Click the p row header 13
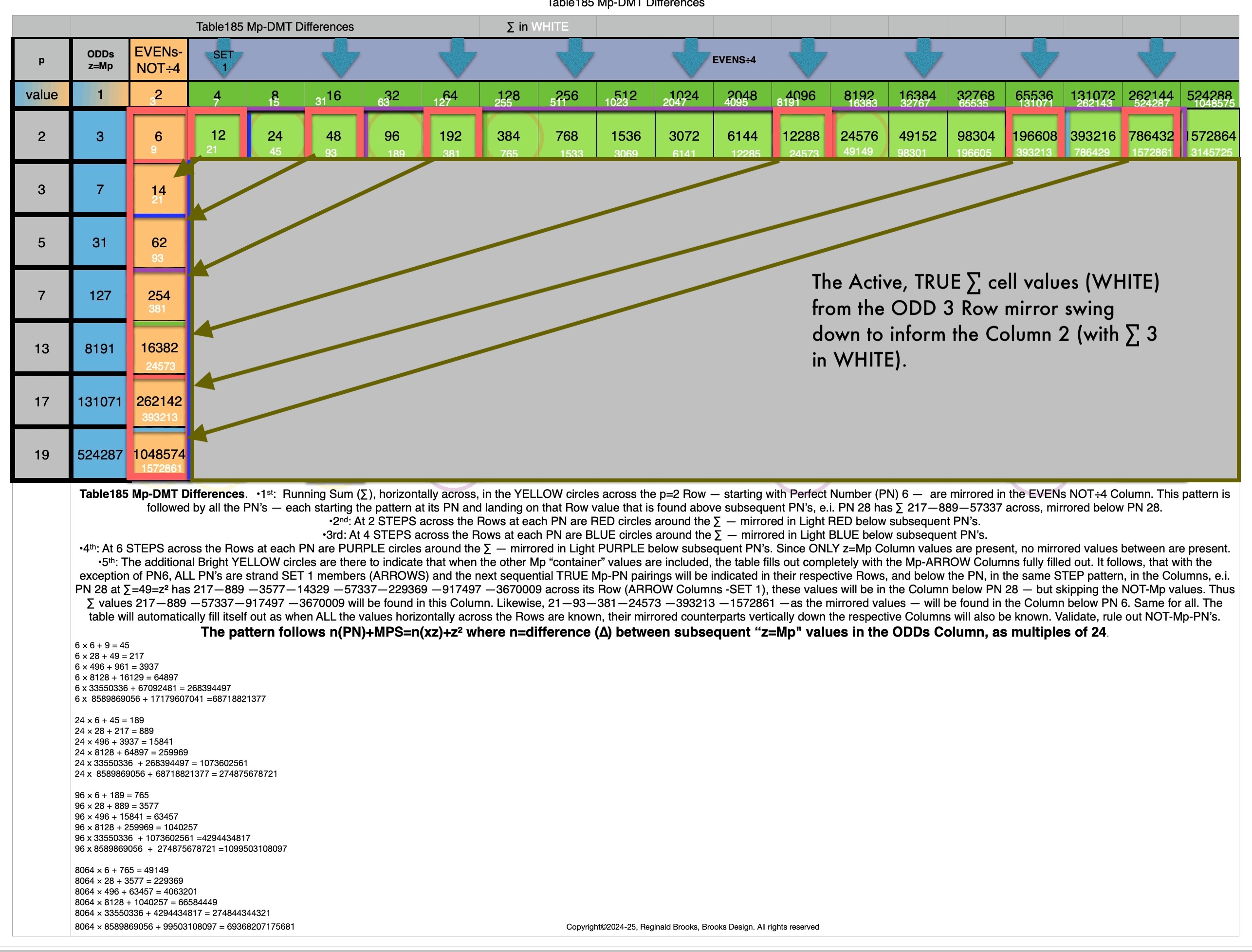Viewport: 1252px width, 952px height. click(x=42, y=348)
